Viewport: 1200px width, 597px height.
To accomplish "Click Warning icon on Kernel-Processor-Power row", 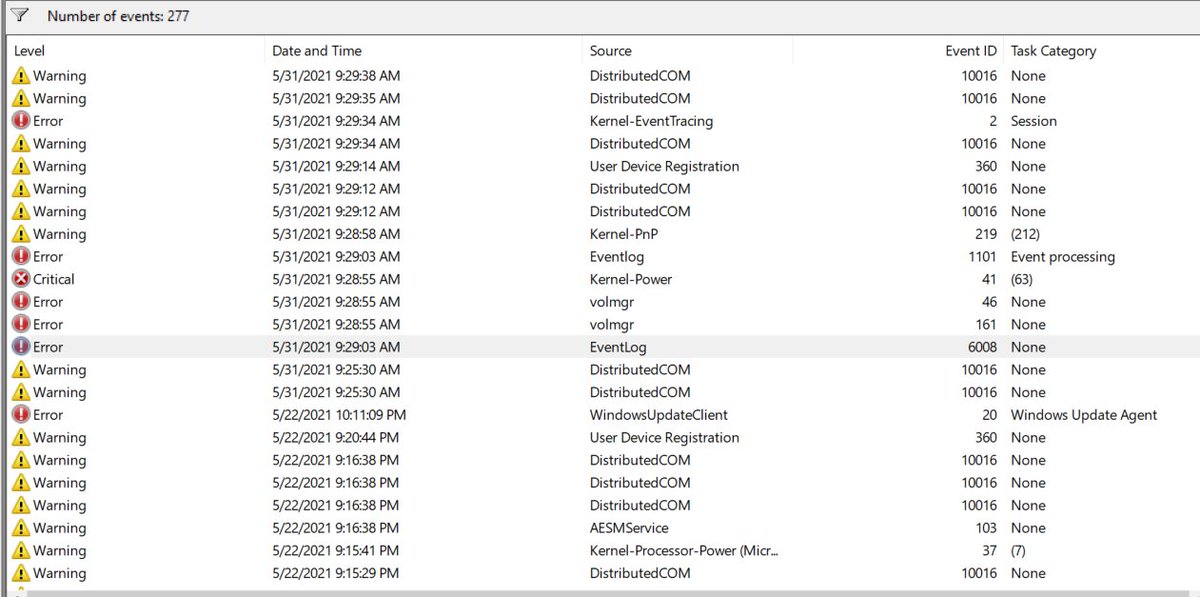I will [21, 551].
